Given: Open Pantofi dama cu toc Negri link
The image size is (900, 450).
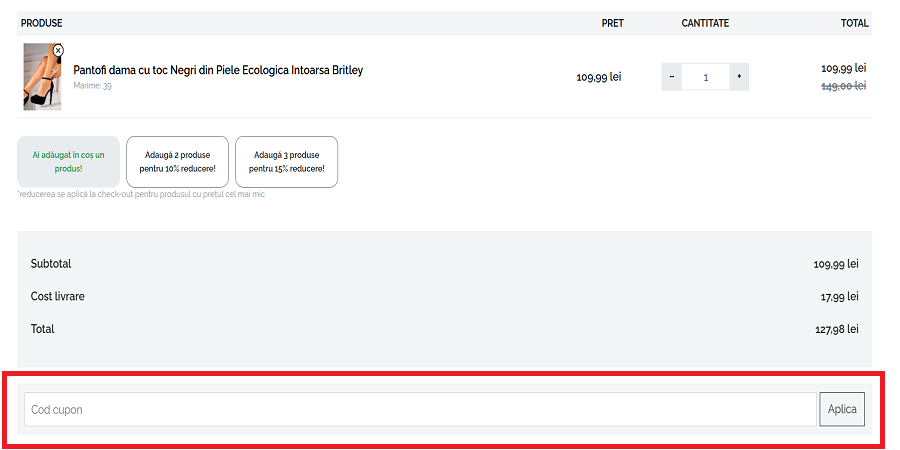Looking at the screenshot, I should tap(218, 71).
